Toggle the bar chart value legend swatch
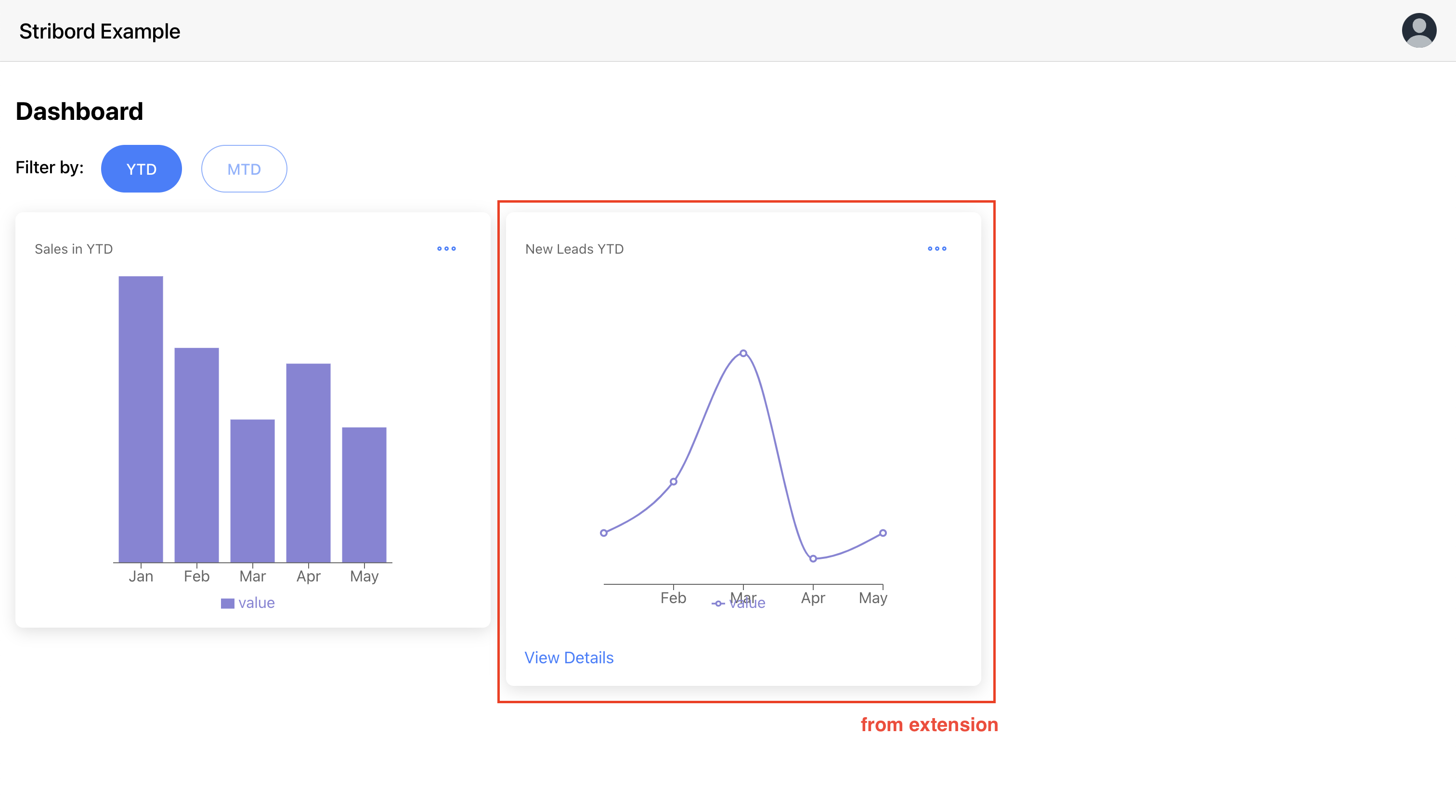1456x812 pixels. click(227, 604)
